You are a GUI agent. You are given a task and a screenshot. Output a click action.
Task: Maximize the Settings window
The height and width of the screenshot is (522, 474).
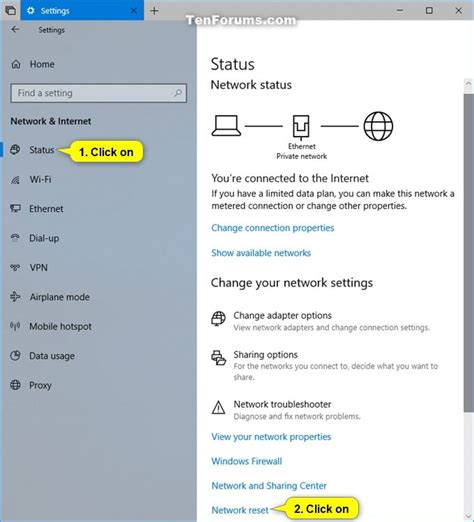click(x=429, y=11)
